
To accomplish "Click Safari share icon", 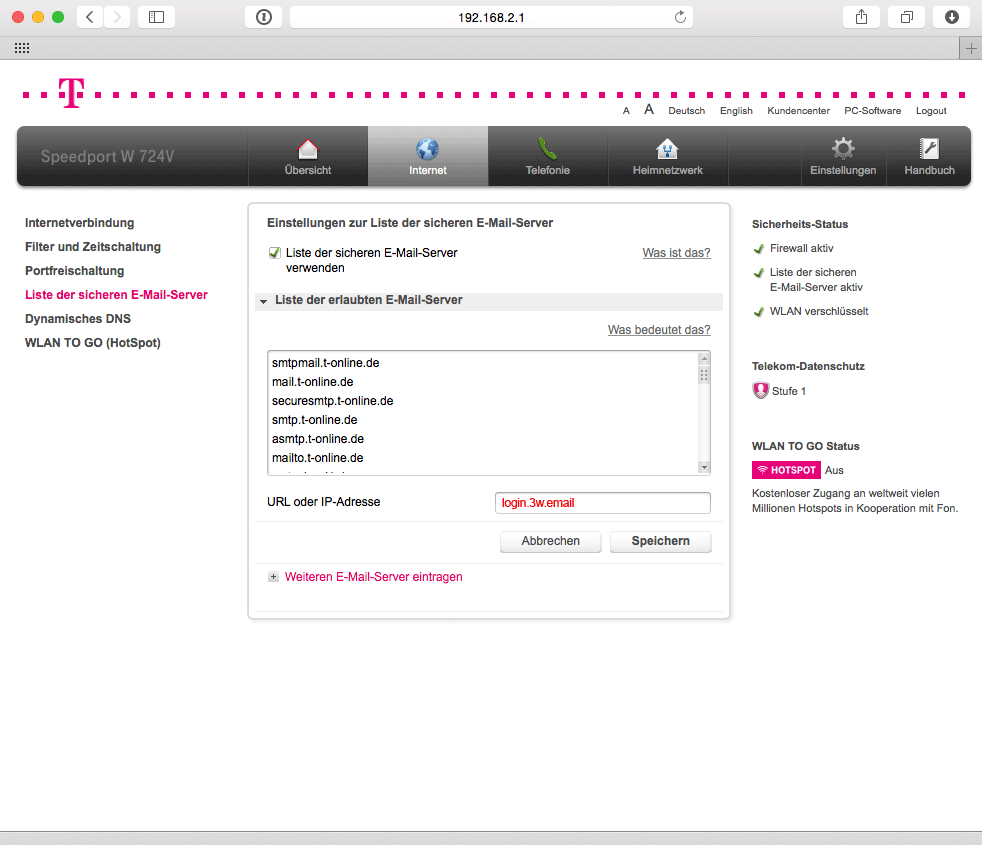I will coord(861,17).
